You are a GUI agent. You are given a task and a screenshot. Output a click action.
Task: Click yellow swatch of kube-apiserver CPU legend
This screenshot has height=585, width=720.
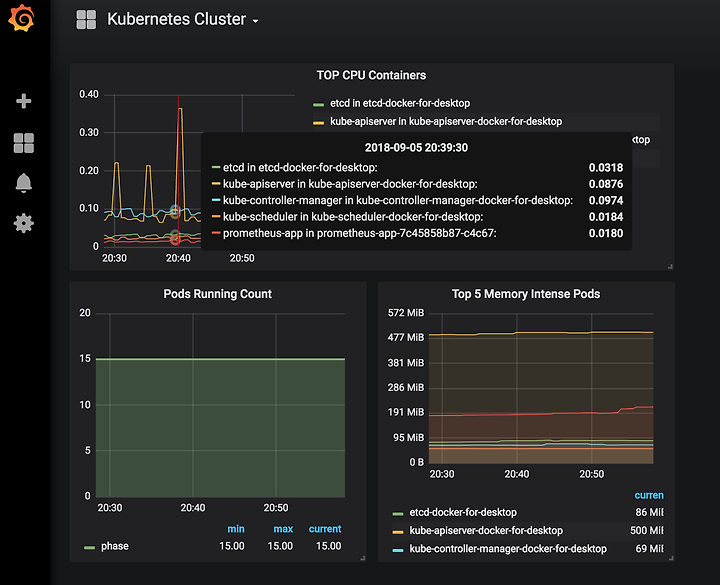319,123
